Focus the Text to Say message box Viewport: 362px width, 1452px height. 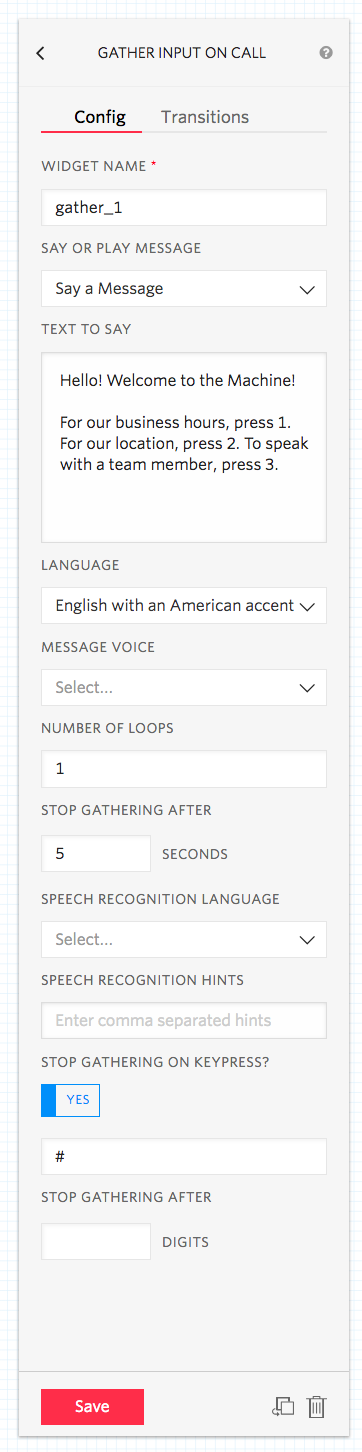[x=184, y=447]
